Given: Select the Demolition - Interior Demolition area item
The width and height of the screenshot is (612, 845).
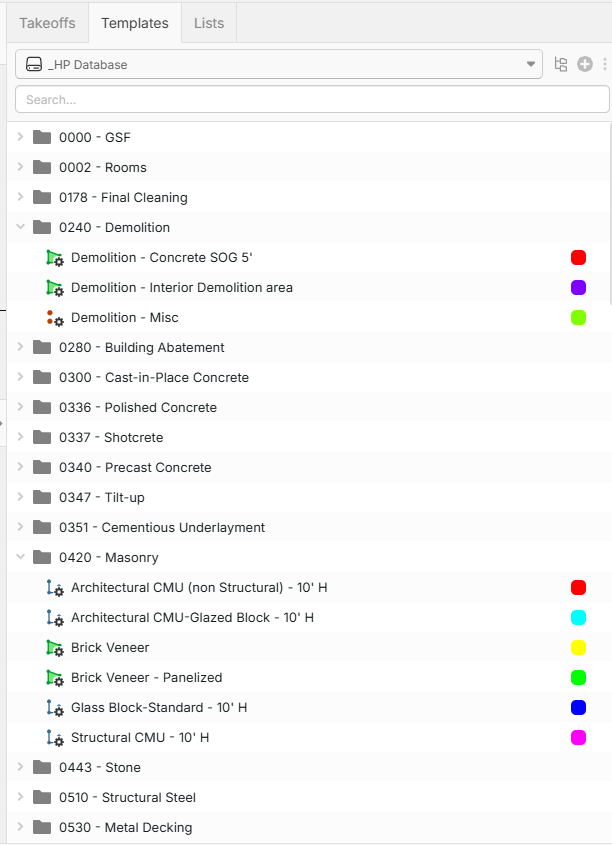Looking at the screenshot, I should 182,288.
